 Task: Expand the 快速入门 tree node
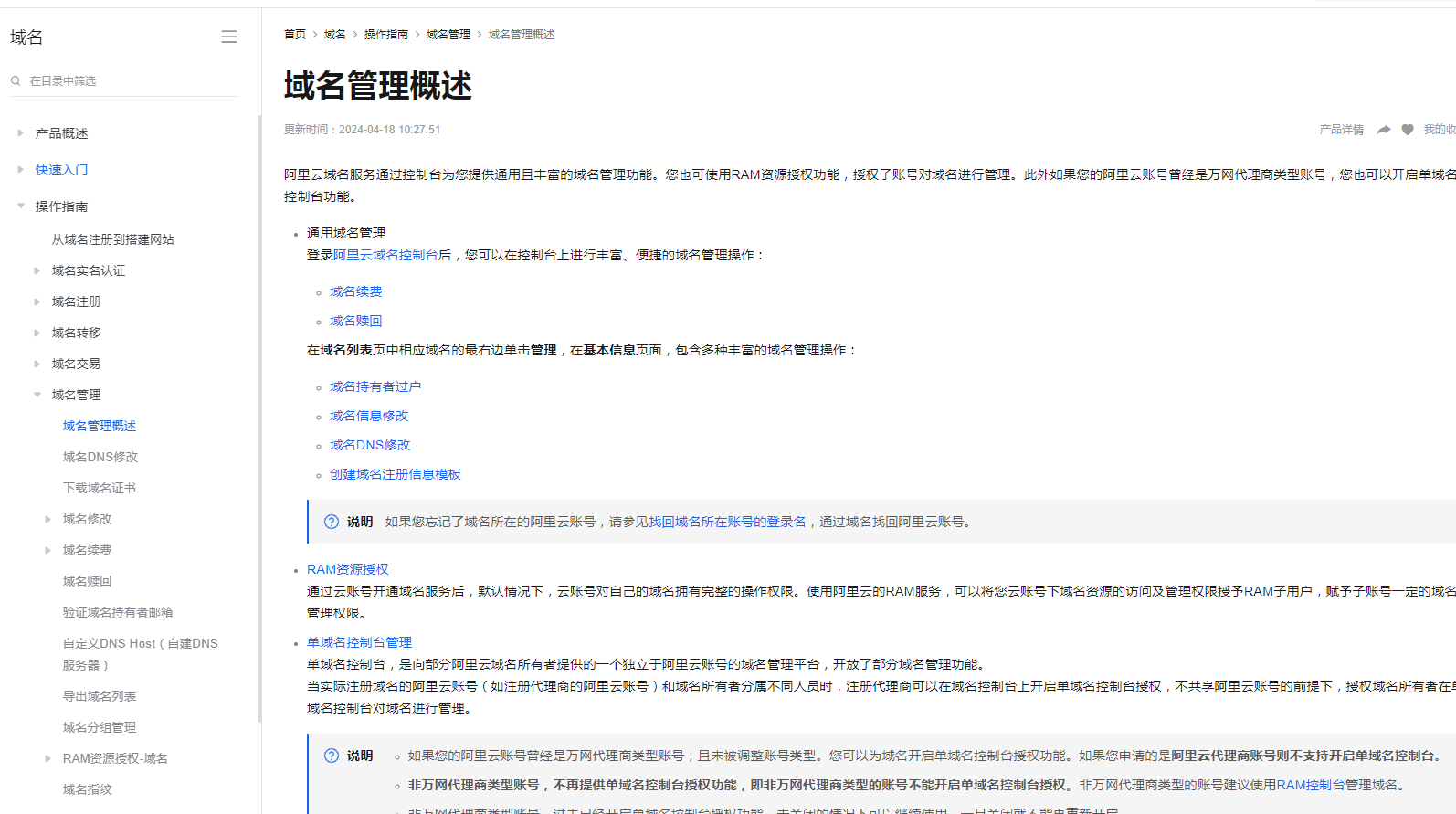pos(20,169)
